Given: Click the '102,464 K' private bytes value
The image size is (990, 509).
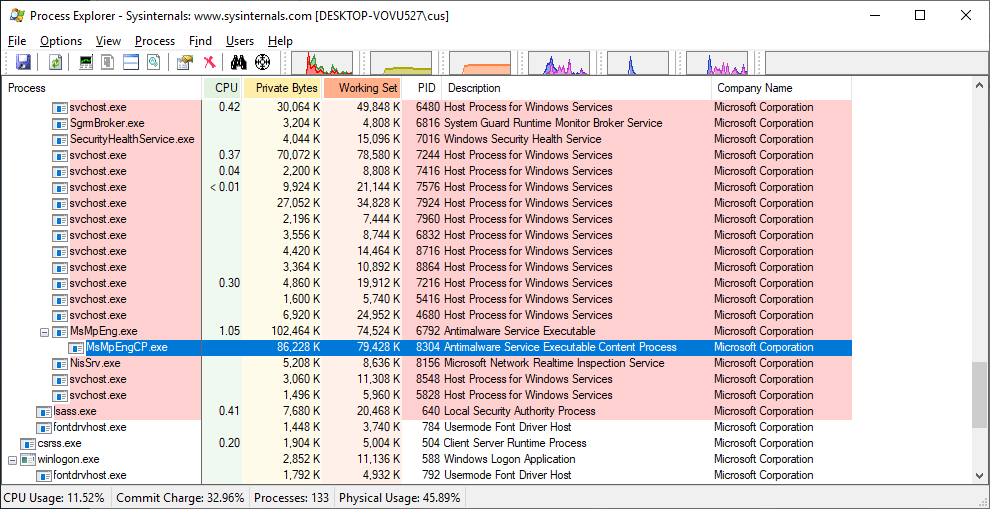Looking at the screenshot, I should pyautogui.click(x=295, y=332).
